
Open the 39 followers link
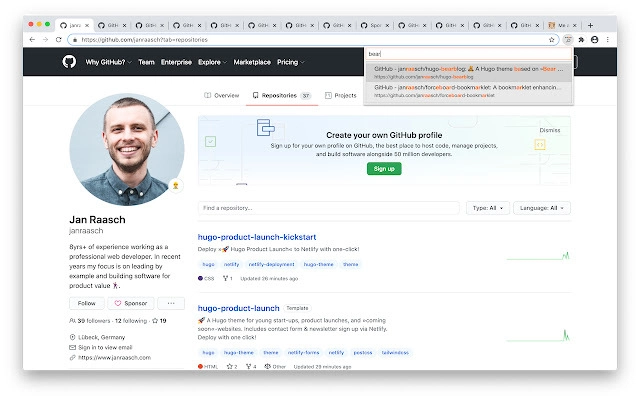click(94, 321)
